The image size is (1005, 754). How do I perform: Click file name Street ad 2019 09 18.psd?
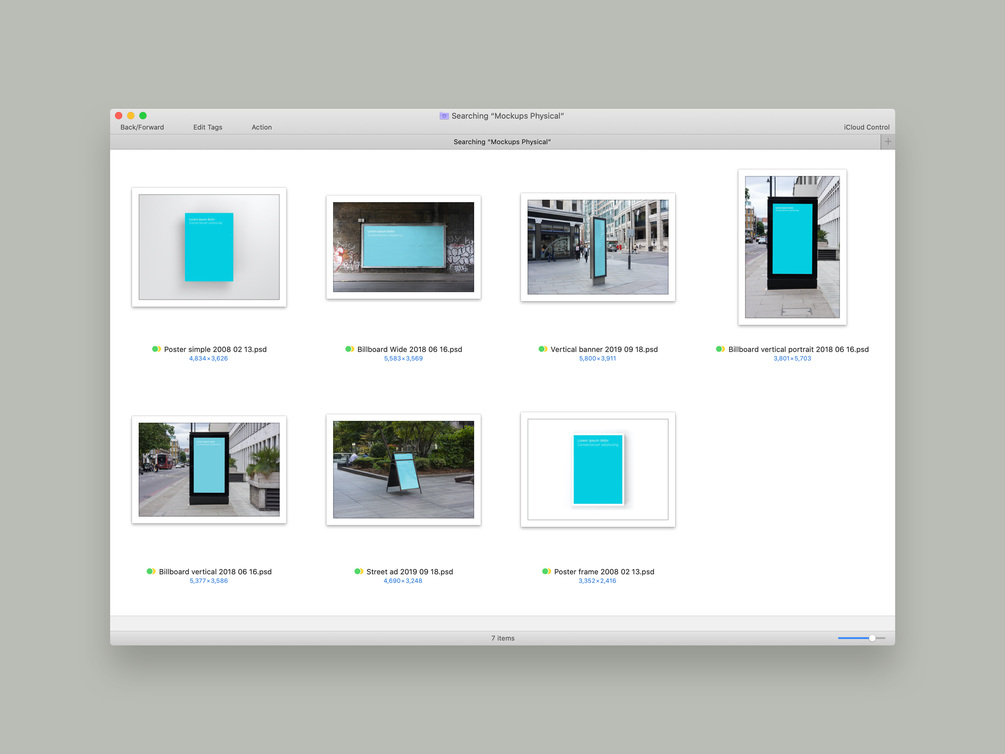[x=410, y=572]
